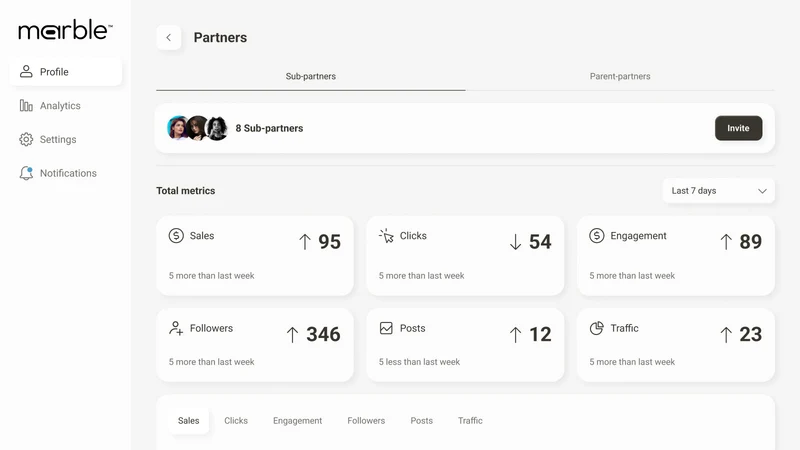This screenshot has height=450, width=800.
Task: Click the Posts value 12
Action: coord(540,335)
